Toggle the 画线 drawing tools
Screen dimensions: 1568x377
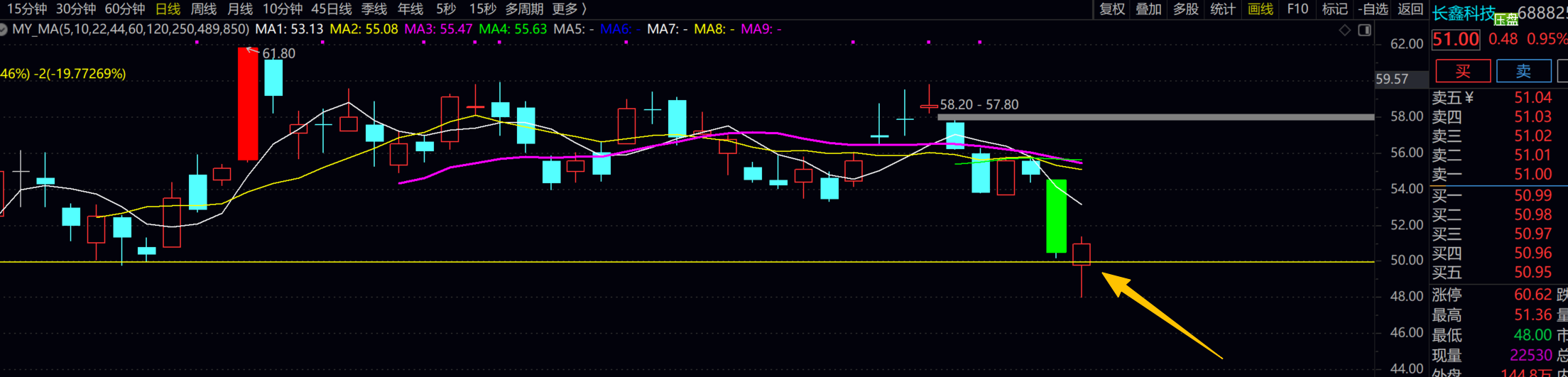(1261, 9)
